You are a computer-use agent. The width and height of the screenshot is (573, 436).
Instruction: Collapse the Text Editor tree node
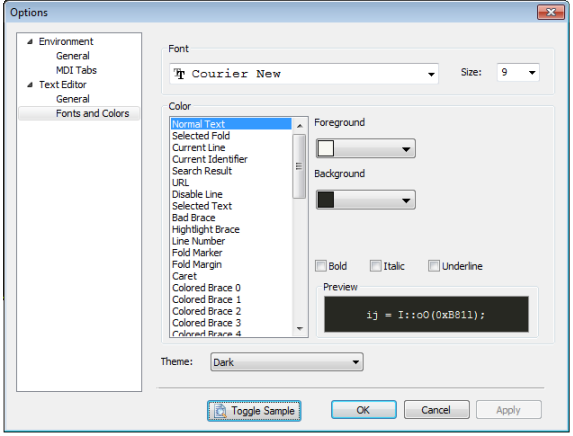point(30,85)
